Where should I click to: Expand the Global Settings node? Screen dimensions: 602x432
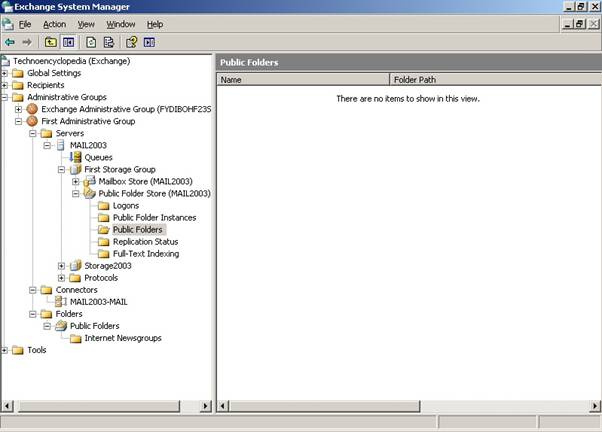(5, 73)
